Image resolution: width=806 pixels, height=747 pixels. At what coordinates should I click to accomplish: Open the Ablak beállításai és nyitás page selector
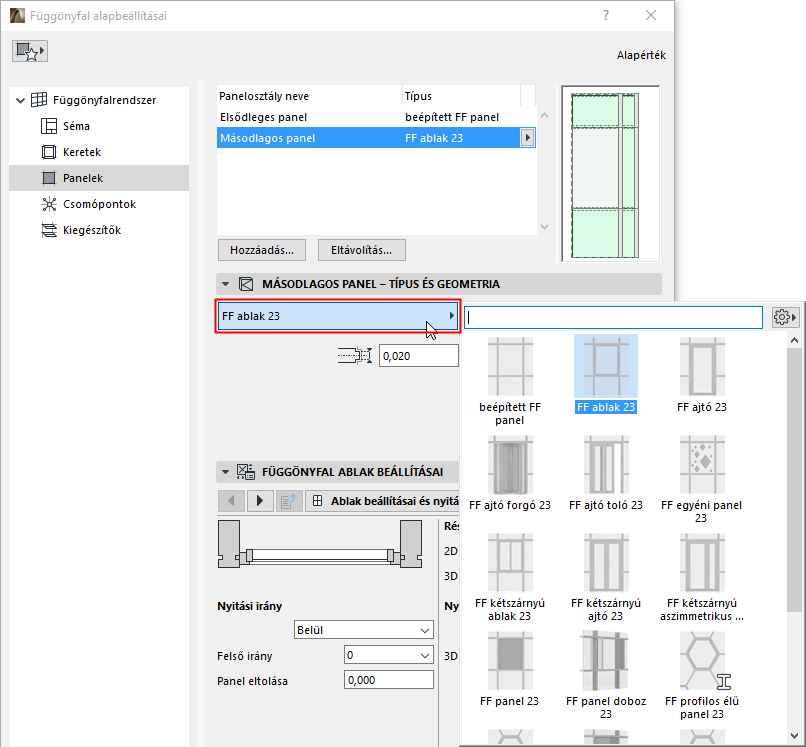pos(382,501)
